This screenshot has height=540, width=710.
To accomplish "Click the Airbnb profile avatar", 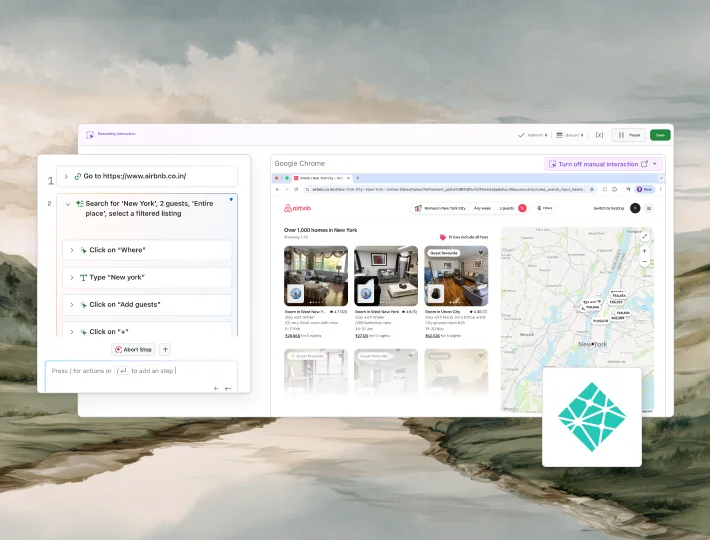I will pos(635,208).
